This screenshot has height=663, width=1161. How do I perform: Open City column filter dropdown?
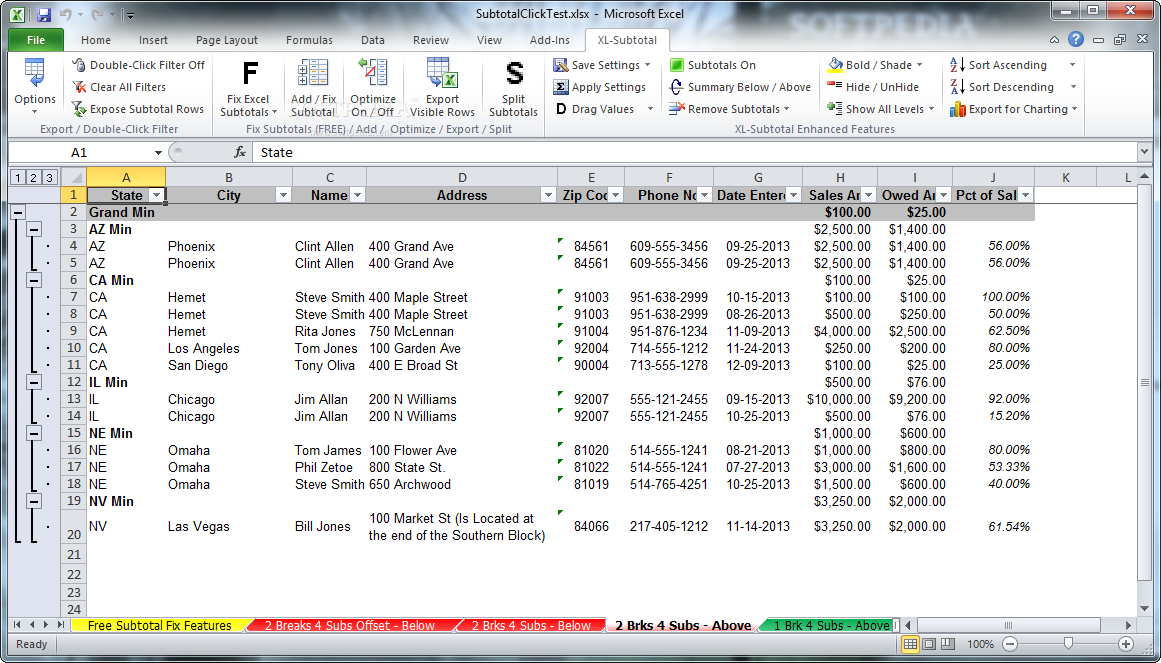[x=283, y=196]
